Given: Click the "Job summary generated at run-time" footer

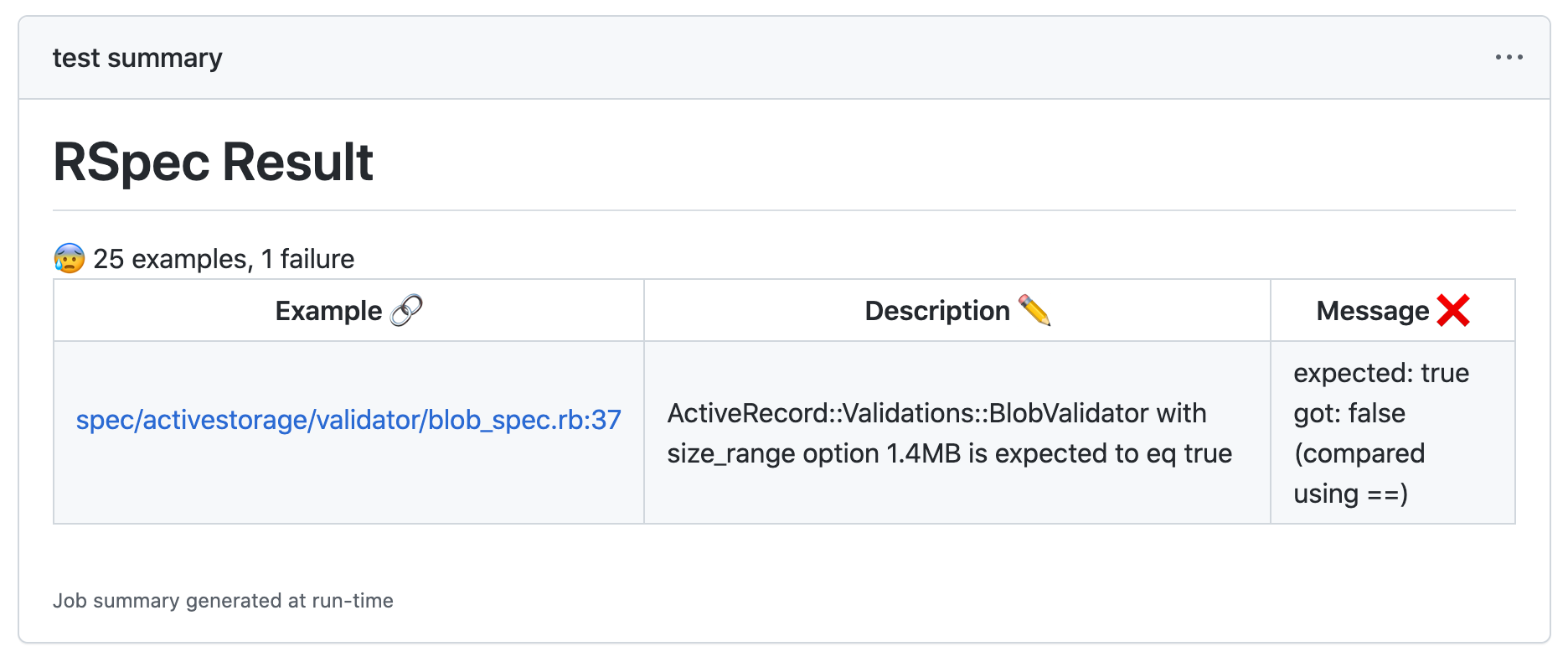Looking at the screenshot, I should 223,601.
